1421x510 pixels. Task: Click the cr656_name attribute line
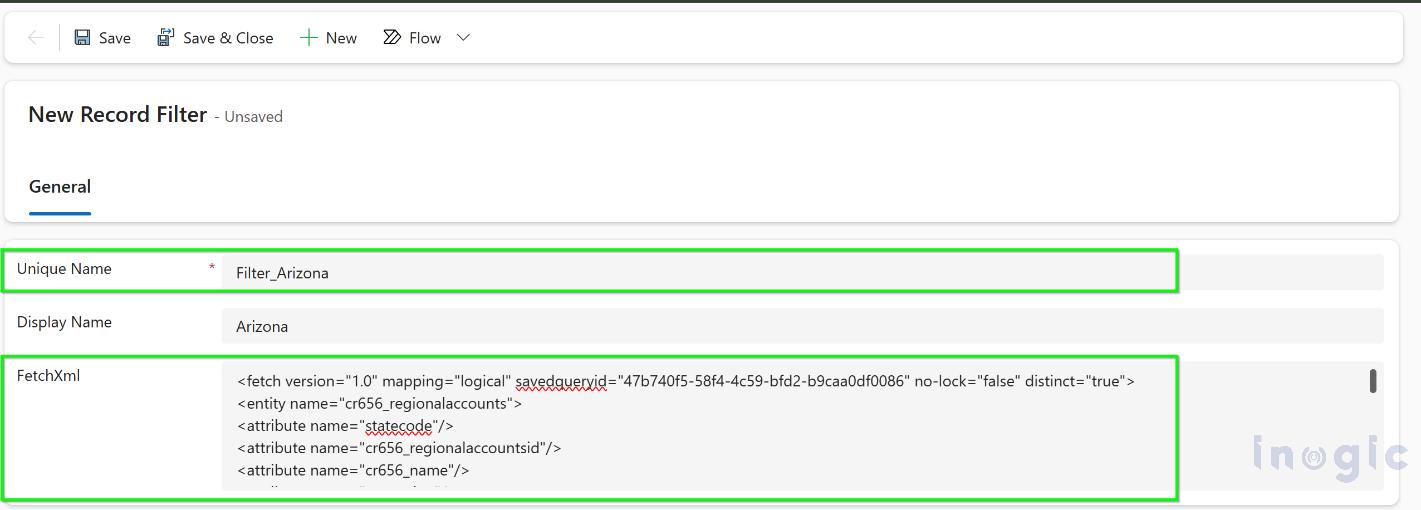pyautogui.click(x=354, y=470)
